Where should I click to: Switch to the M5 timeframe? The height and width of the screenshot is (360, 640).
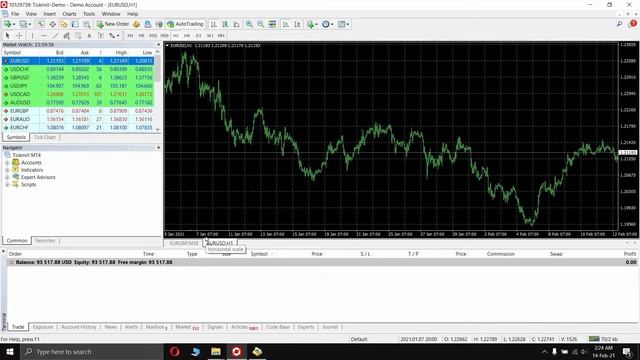click(141, 36)
